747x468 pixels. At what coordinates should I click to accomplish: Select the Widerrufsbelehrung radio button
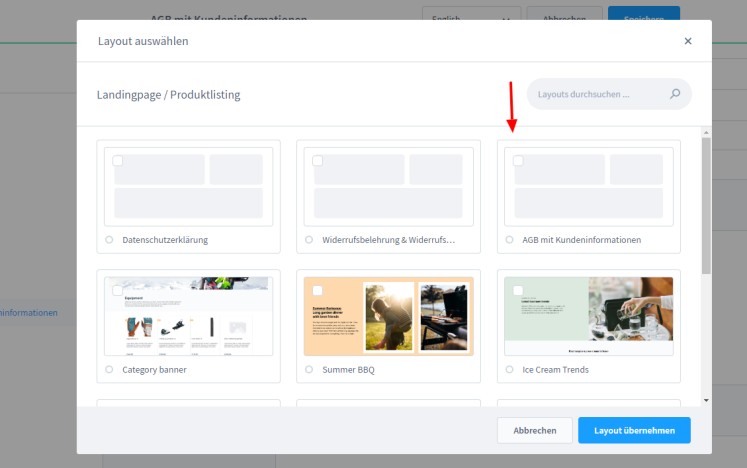[309, 240]
